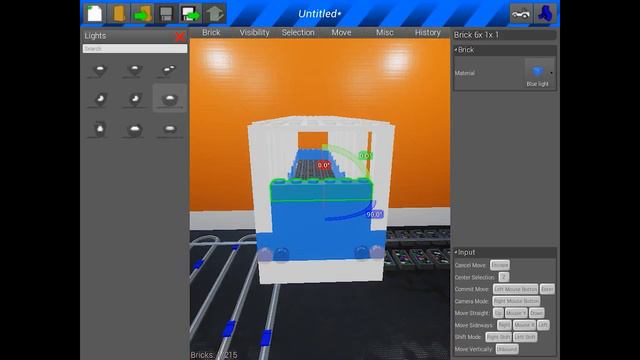The width and height of the screenshot is (640, 360).
Task: Open the Misc menu
Action: pos(384,32)
